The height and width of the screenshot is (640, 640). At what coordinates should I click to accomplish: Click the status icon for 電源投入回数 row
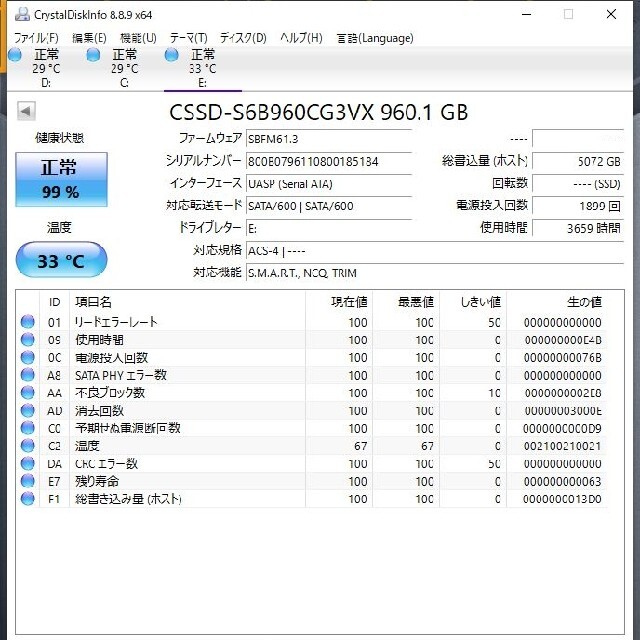(28, 357)
